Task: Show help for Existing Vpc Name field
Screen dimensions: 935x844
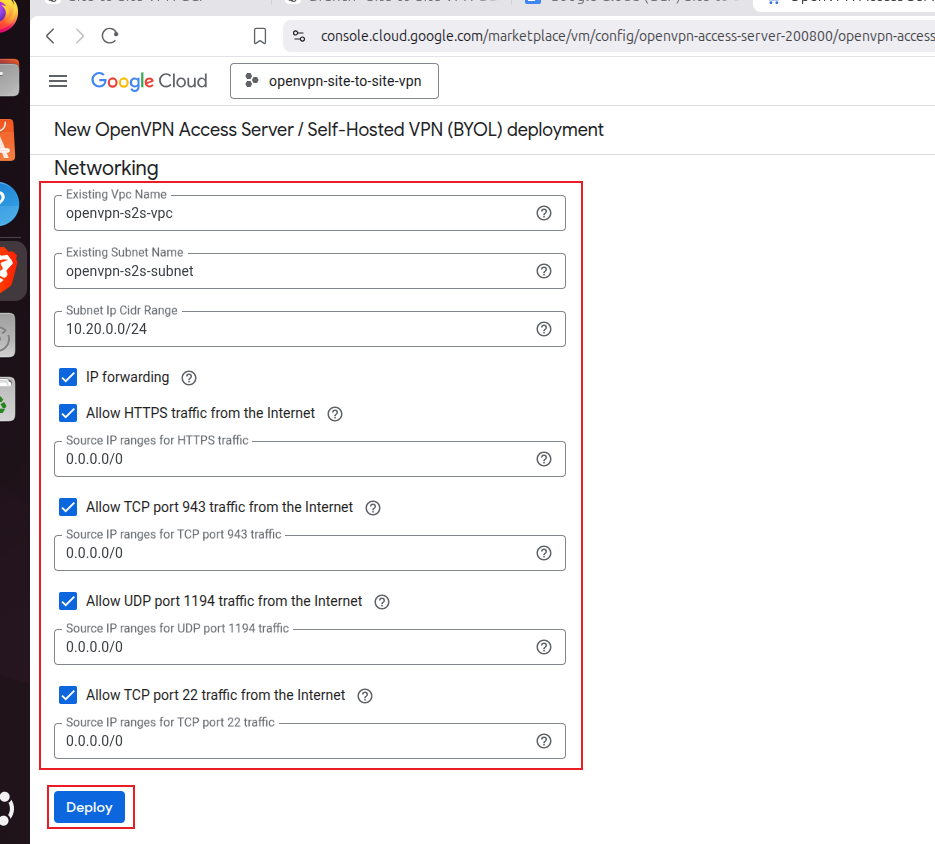Action: pyautogui.click(x=544, y=214)
